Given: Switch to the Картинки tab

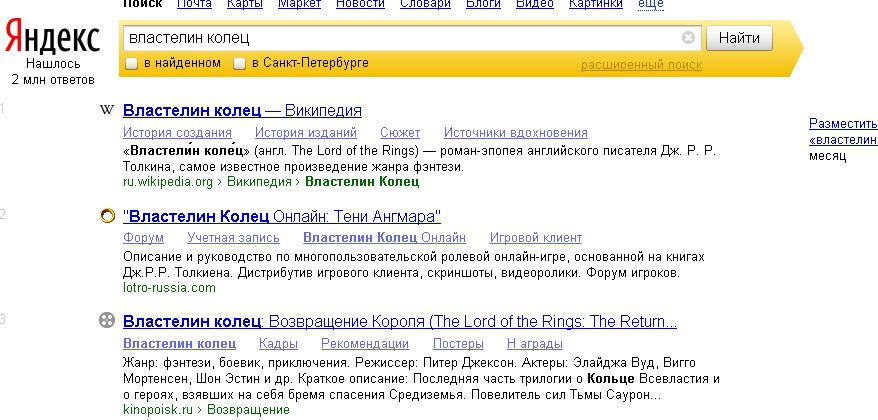Looking at the screenshot, I should [x=595, y=4].
